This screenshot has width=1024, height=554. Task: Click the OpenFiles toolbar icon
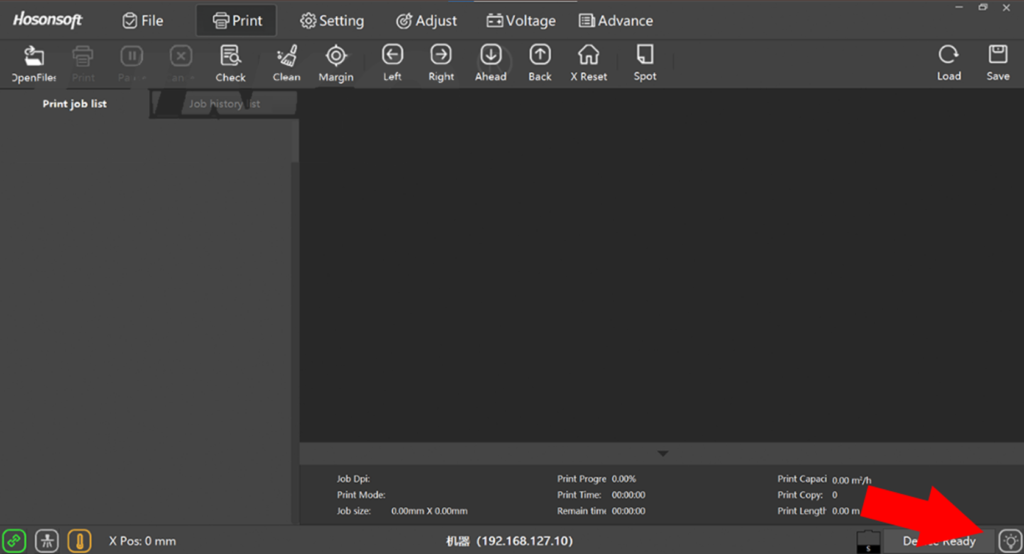(x=34, y=63)
